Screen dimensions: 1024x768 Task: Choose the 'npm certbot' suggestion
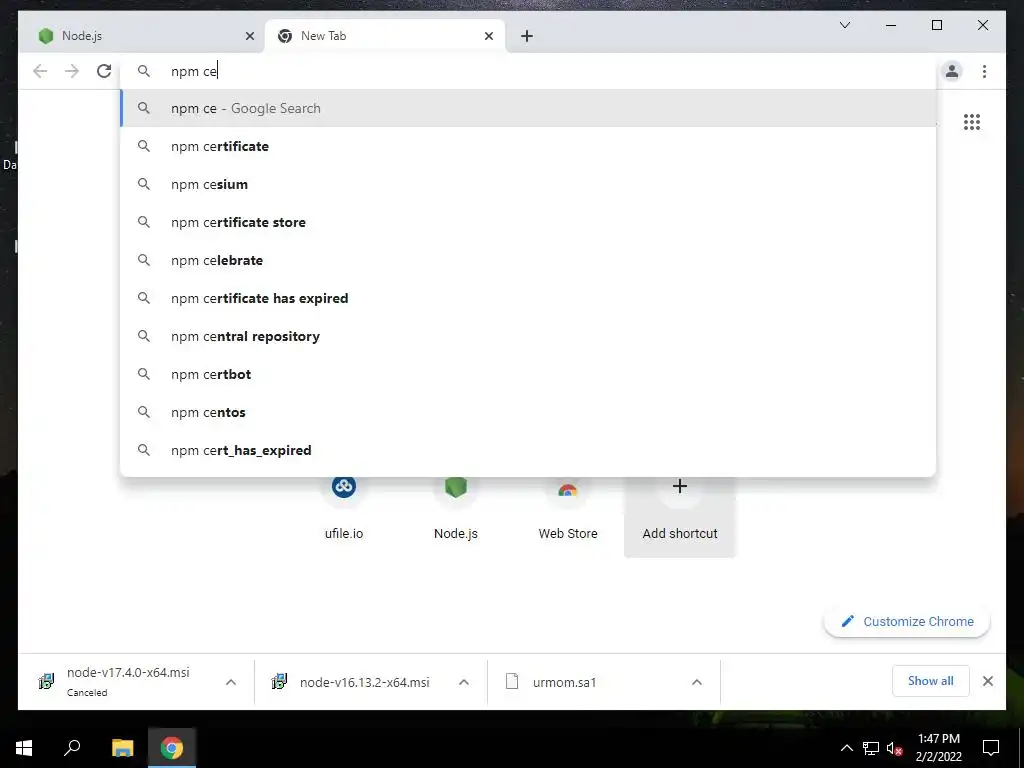(528, 374)
